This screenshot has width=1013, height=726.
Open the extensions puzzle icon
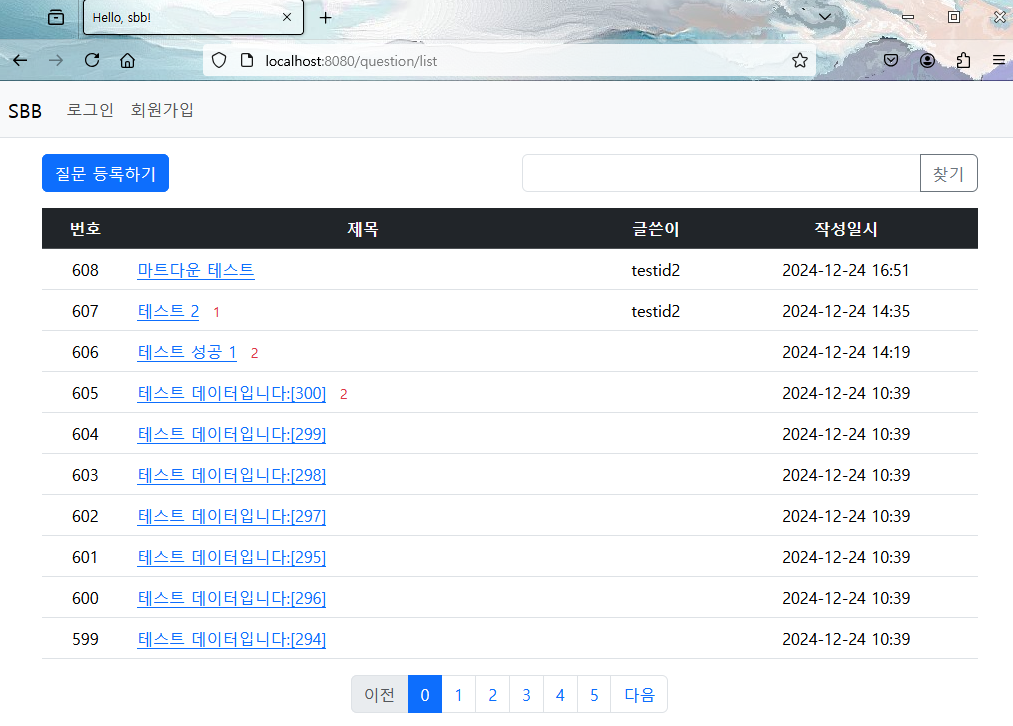(963, 61)
